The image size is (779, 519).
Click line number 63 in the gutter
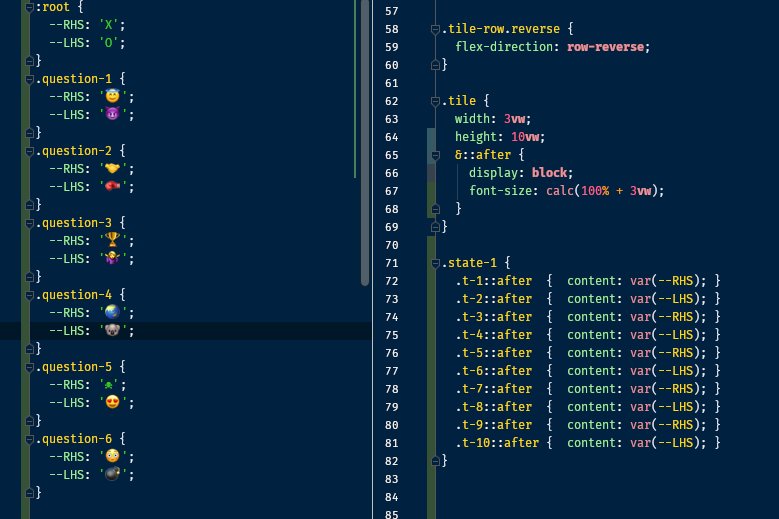click(x=391, y=119)
